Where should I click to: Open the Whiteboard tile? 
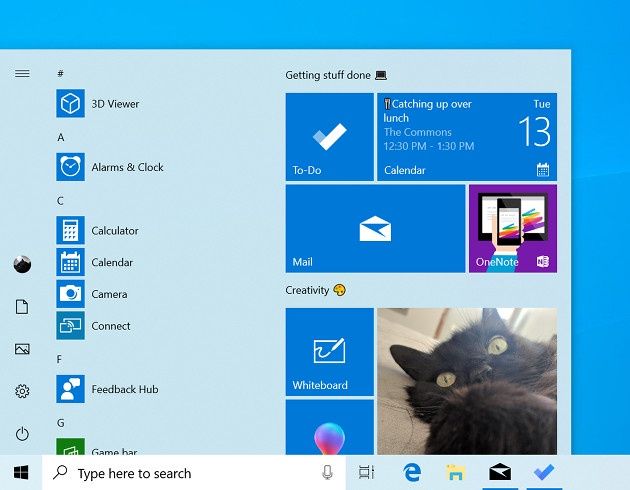pyautogui.click(x=329, y=352)
